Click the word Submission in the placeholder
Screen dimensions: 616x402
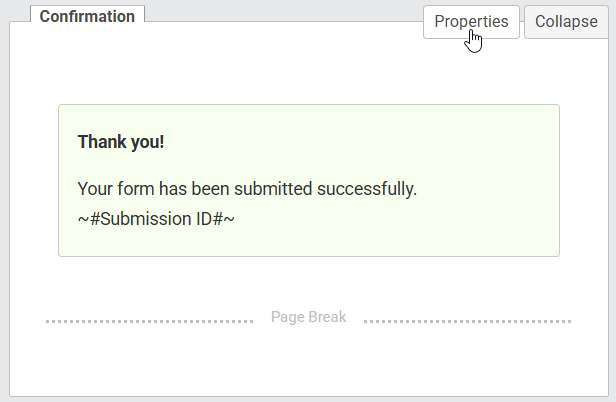click(146, 219)
